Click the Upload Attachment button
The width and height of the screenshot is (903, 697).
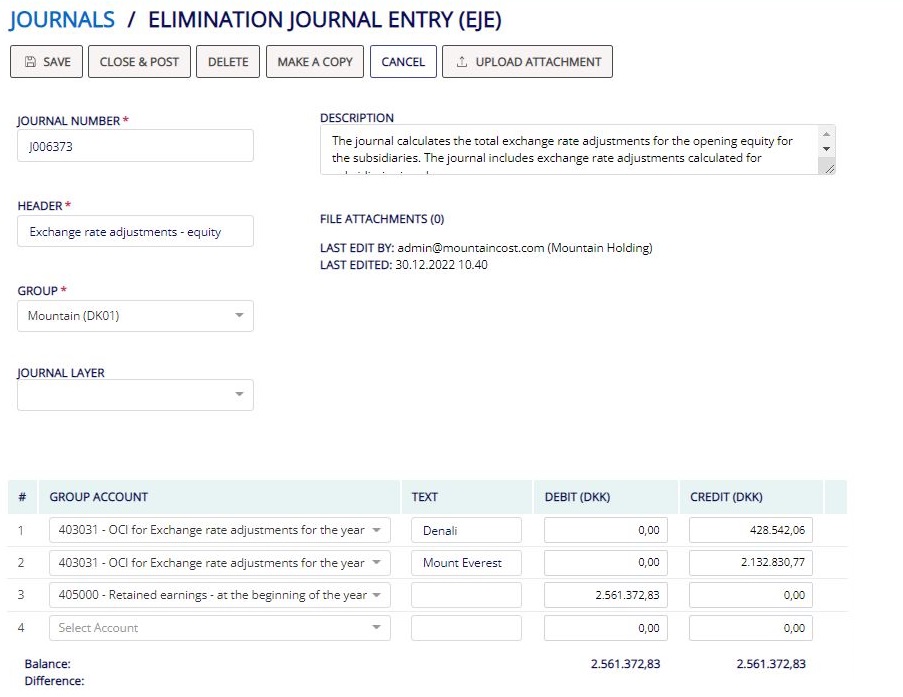tap(527, 62)
